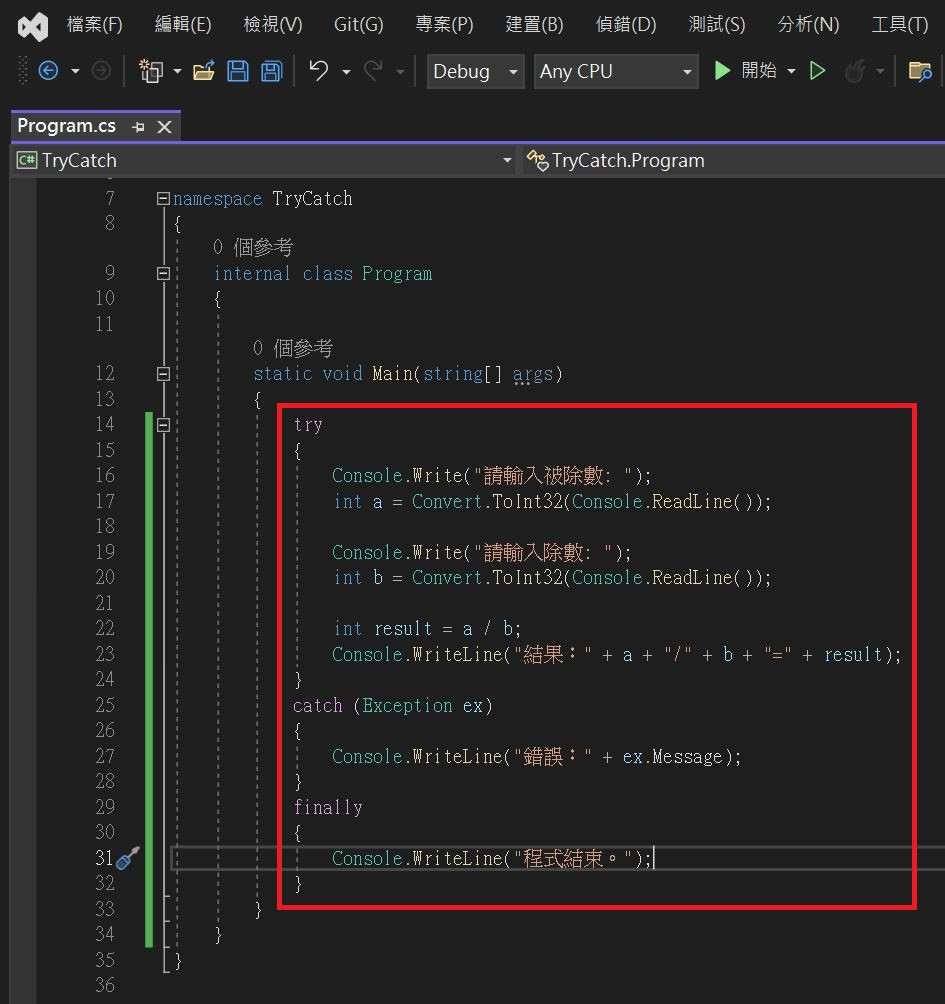Open the 專案(P) menu
This screenshot has width=945, height=1004.
(444, 24)
